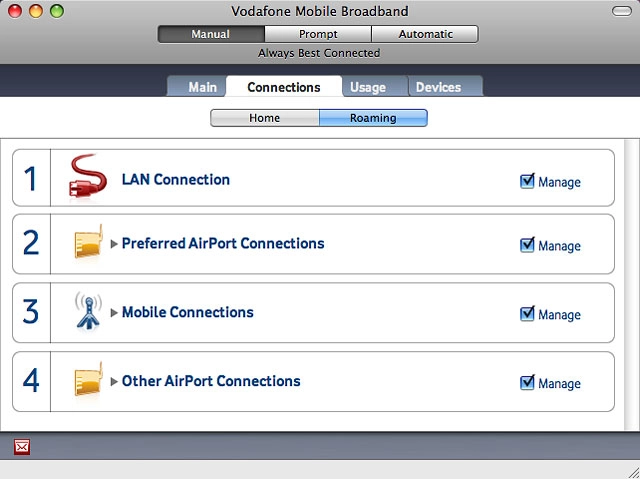
Task: Click the red envelope icon in status bar
Action: (x=22, y=447)
